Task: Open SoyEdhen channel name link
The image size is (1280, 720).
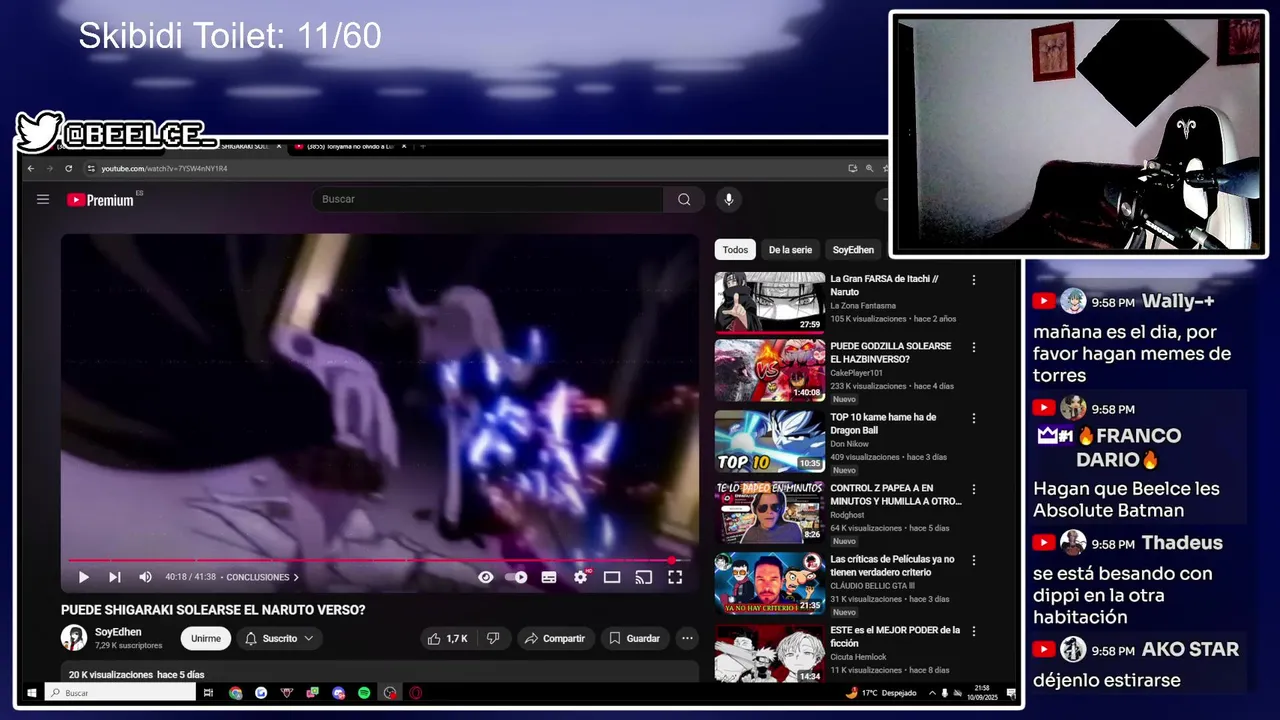Action: coord(118,632)
